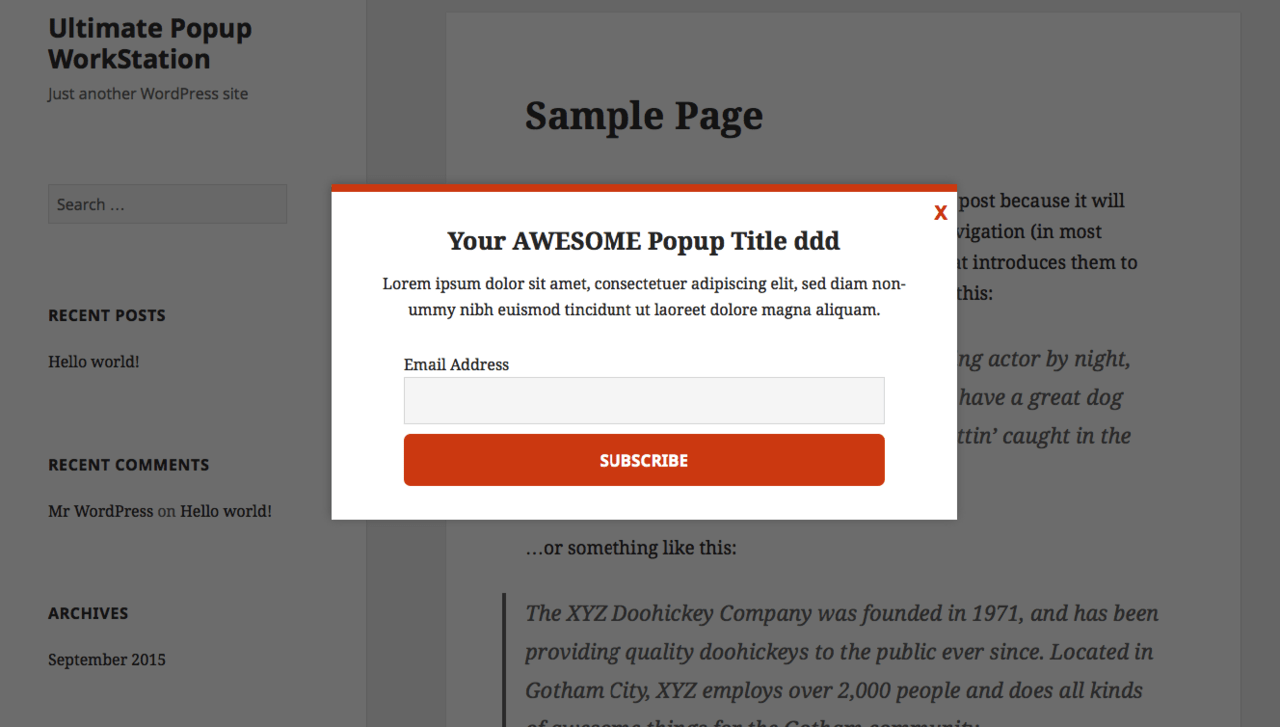Click the RECENT POSTS widget heading
The width and height of the screenshot is (1280, 727).
tap(107, 315)
